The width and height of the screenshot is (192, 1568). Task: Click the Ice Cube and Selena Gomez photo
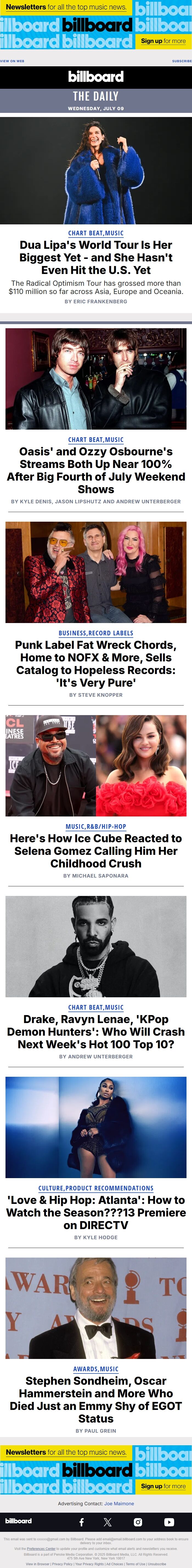[x=96, y=765]
